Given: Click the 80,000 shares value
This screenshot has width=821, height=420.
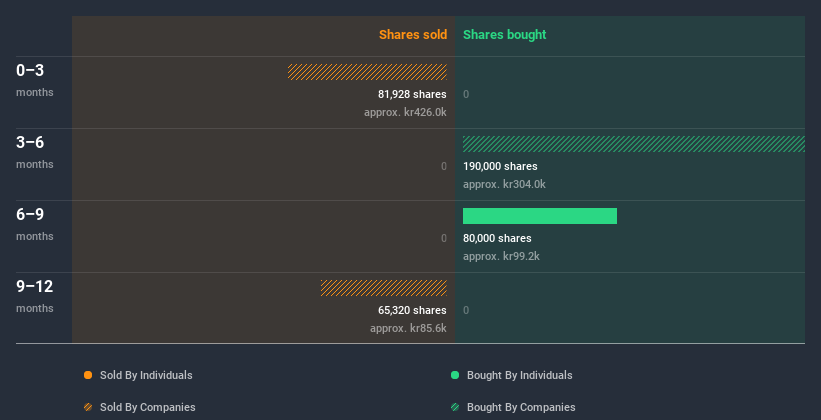Looking at the screenshot, I should click(x=497, y=238).
